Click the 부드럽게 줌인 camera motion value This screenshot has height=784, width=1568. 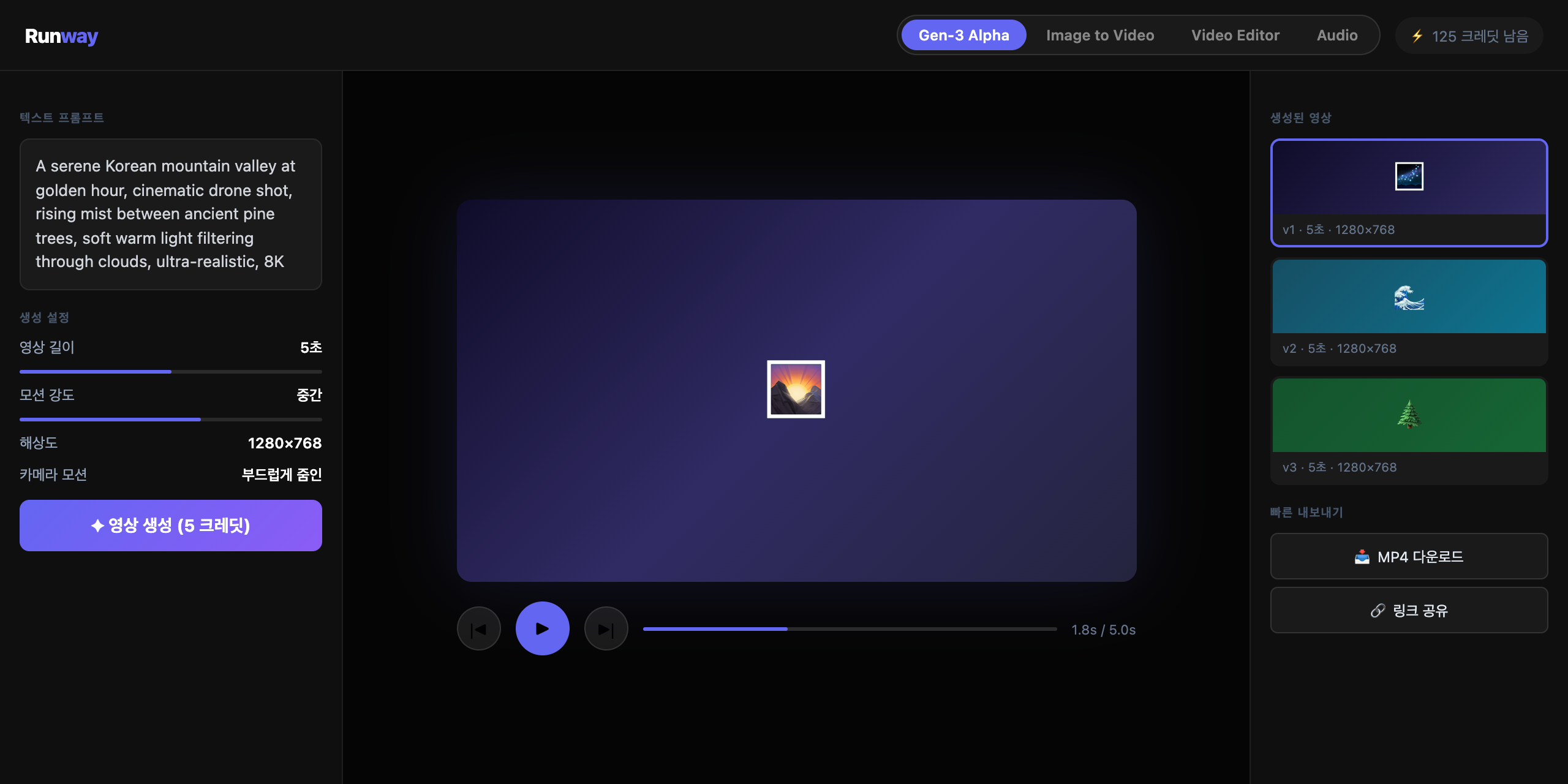[282, 475]
